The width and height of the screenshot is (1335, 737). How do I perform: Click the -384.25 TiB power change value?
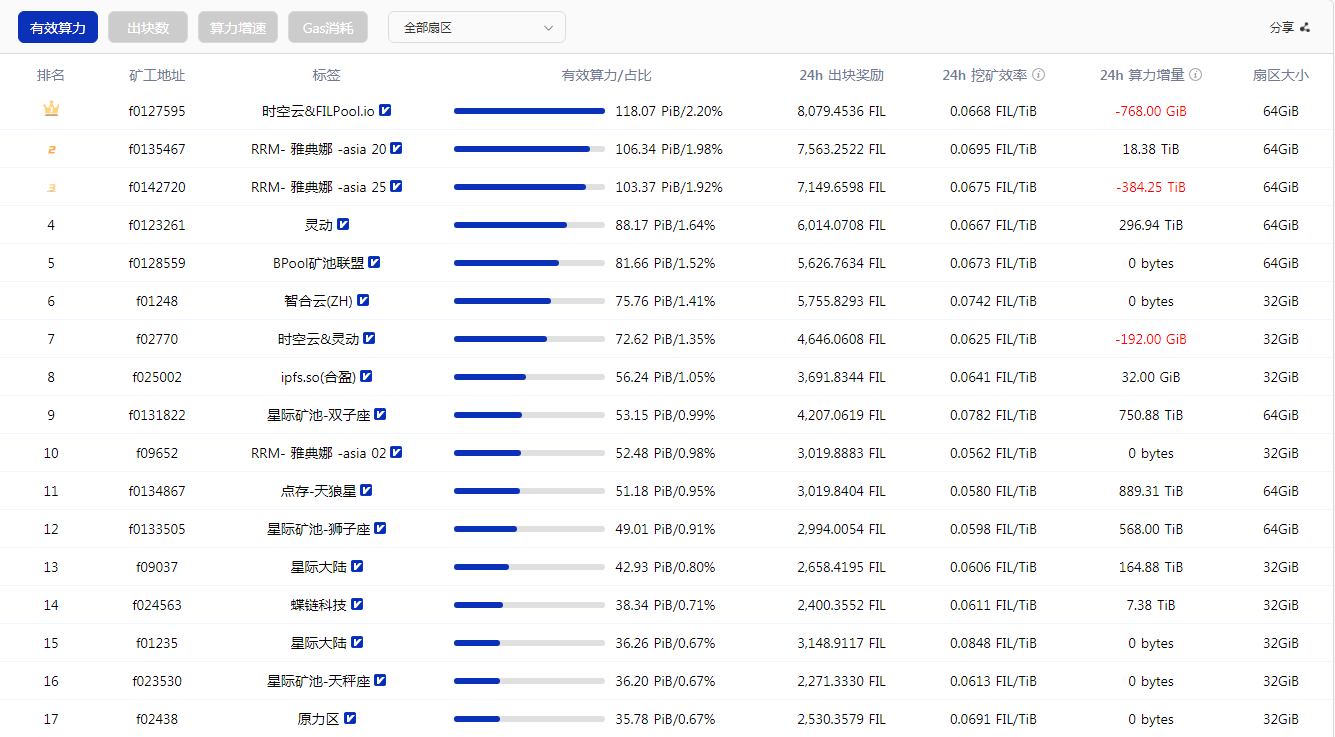pos(1151,187)
